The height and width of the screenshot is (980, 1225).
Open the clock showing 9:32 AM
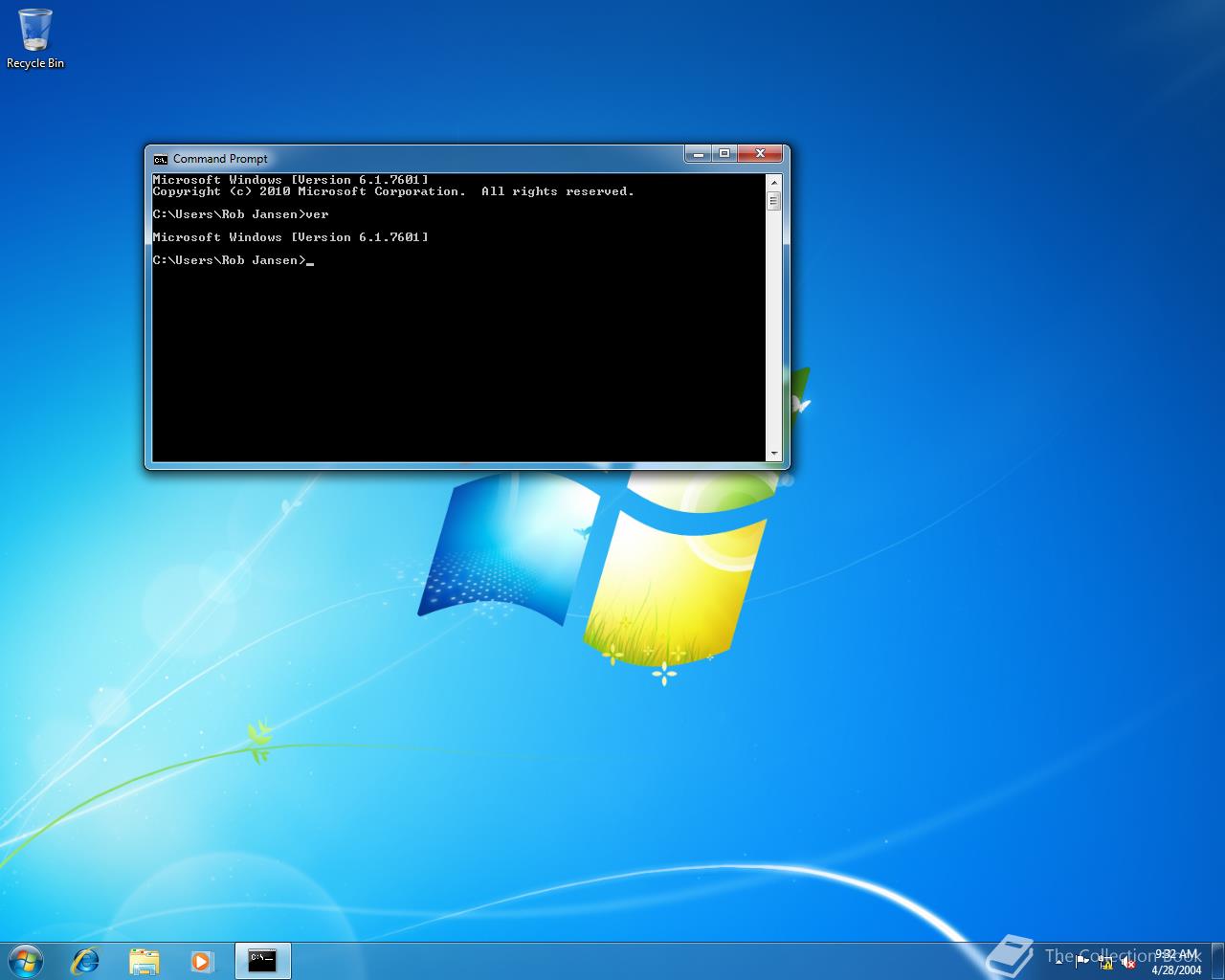click(x=1176, y=961)
